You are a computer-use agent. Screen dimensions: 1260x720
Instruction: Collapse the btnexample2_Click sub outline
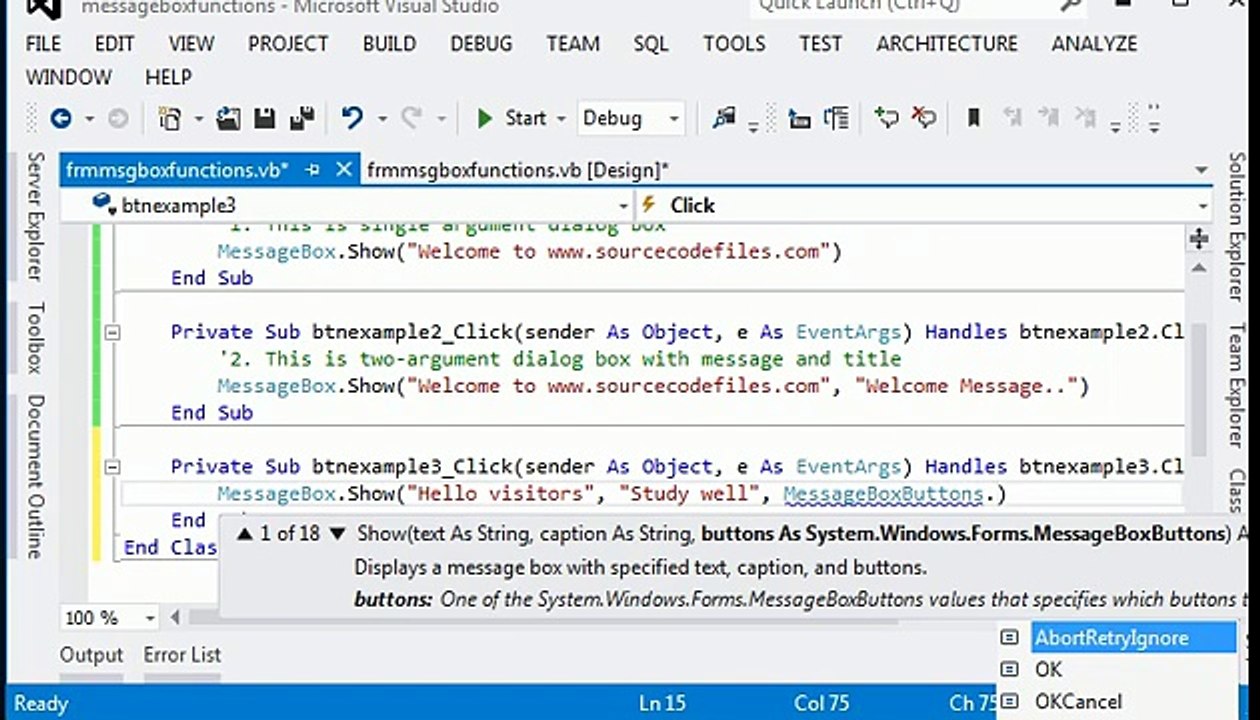[x=112, y=332]
